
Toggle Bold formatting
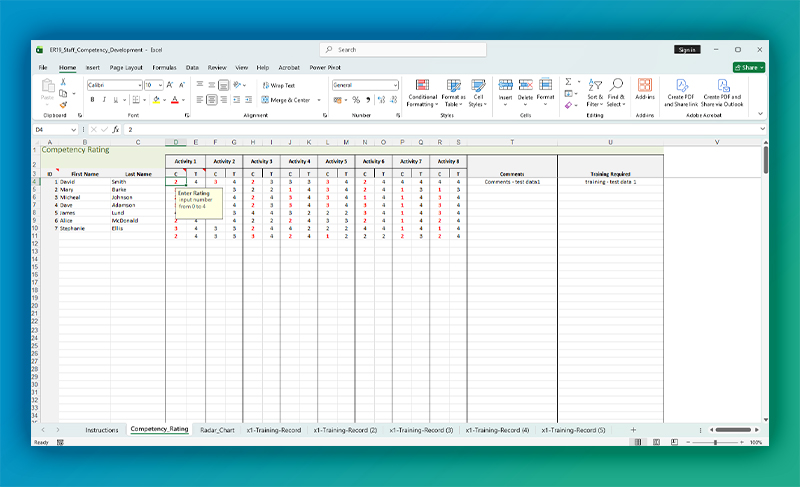pyautogui.click(x=92, y=100)
